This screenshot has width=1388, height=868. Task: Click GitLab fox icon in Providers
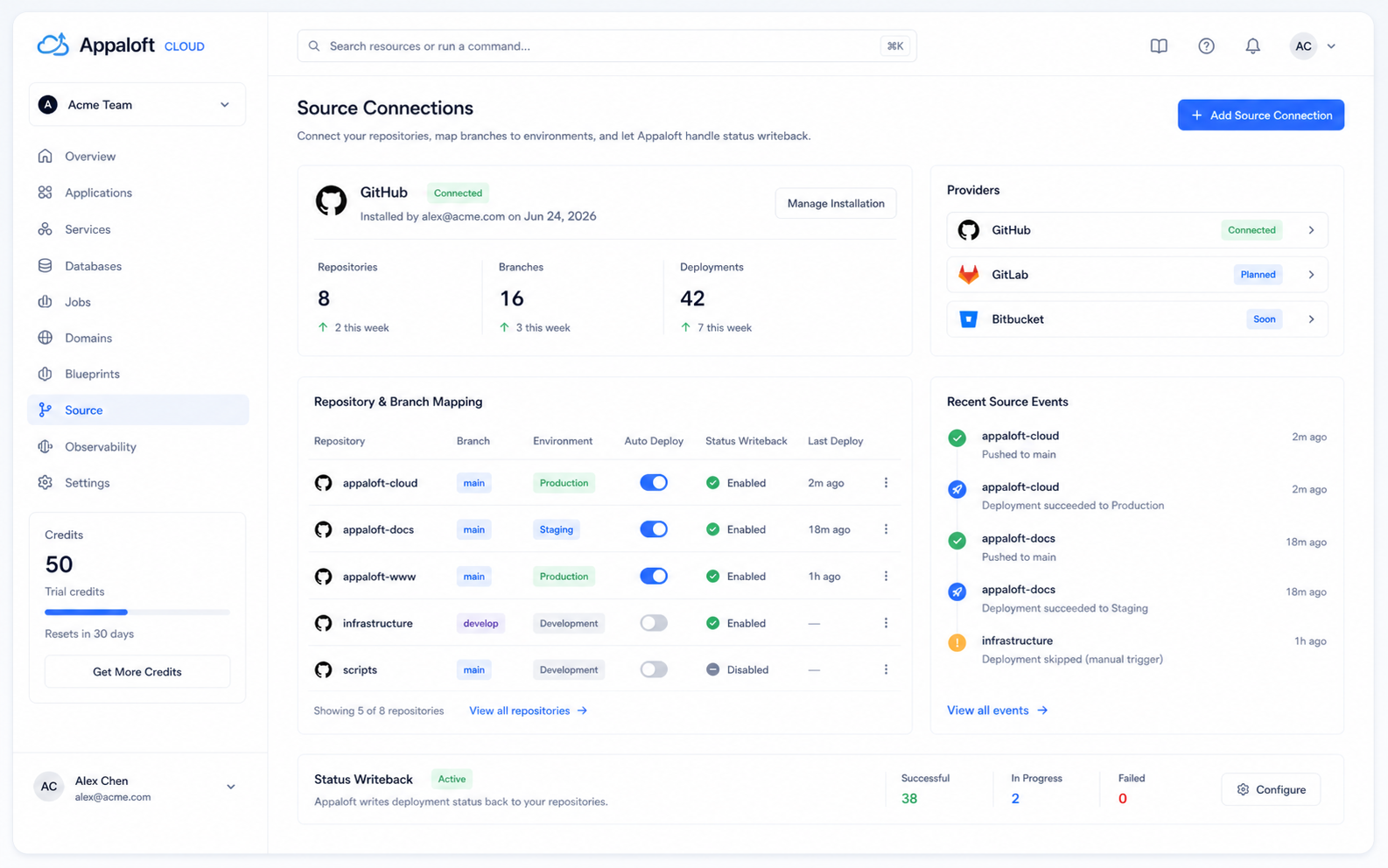click(968, 275)
